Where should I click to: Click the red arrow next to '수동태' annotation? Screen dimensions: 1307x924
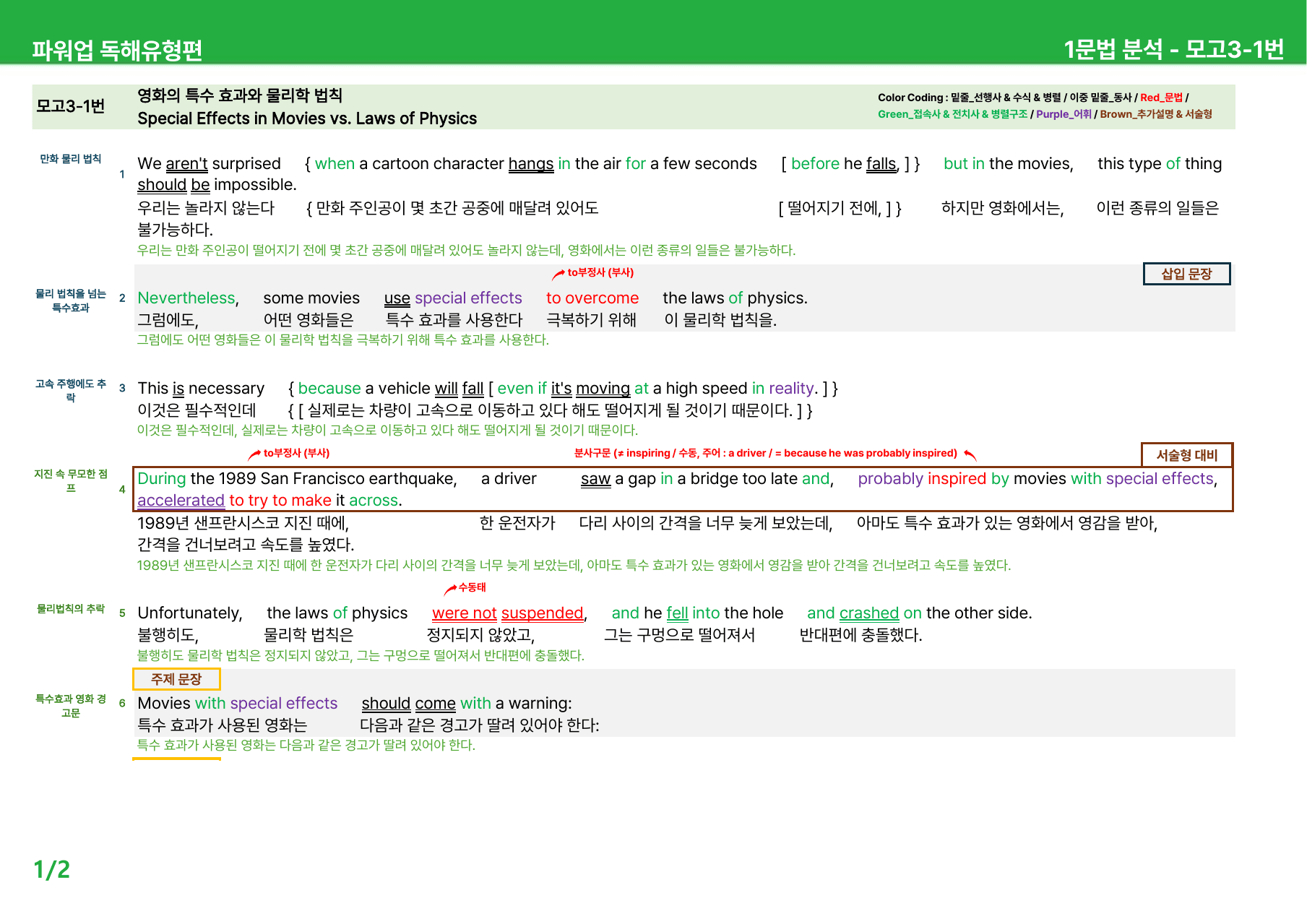(450, 590)
